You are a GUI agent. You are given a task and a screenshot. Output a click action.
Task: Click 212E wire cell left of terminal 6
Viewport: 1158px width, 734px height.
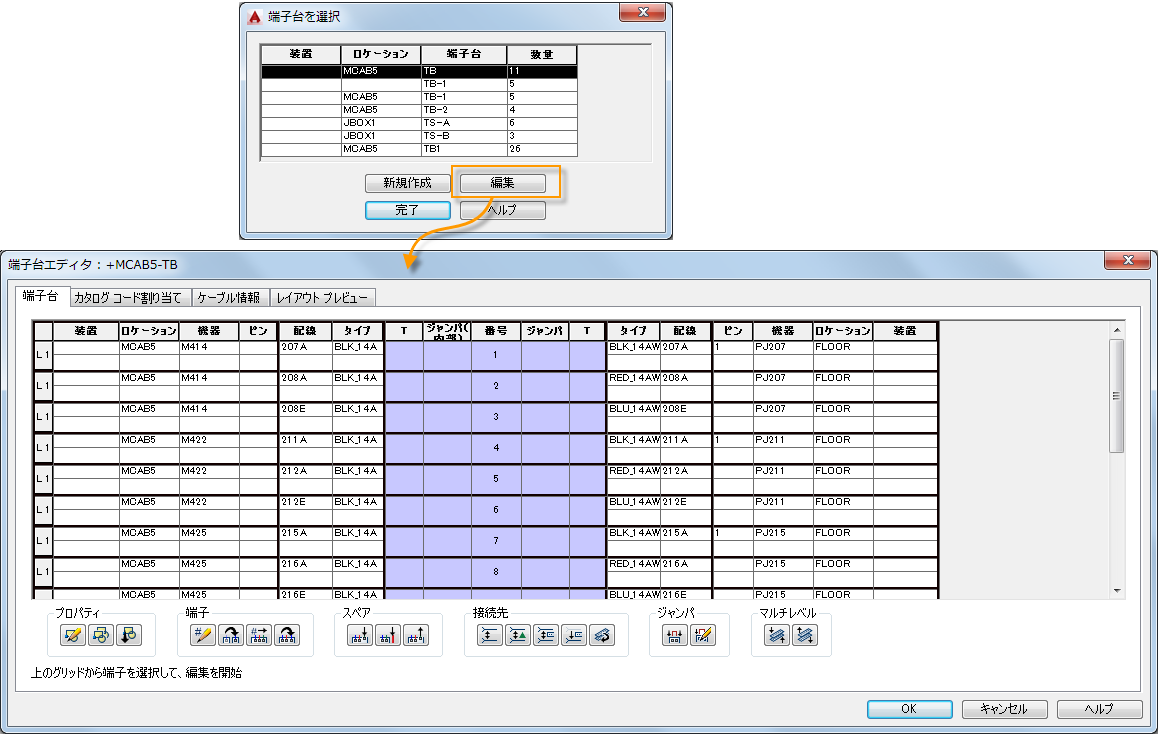pyautogui.click(x=306, y=502)
